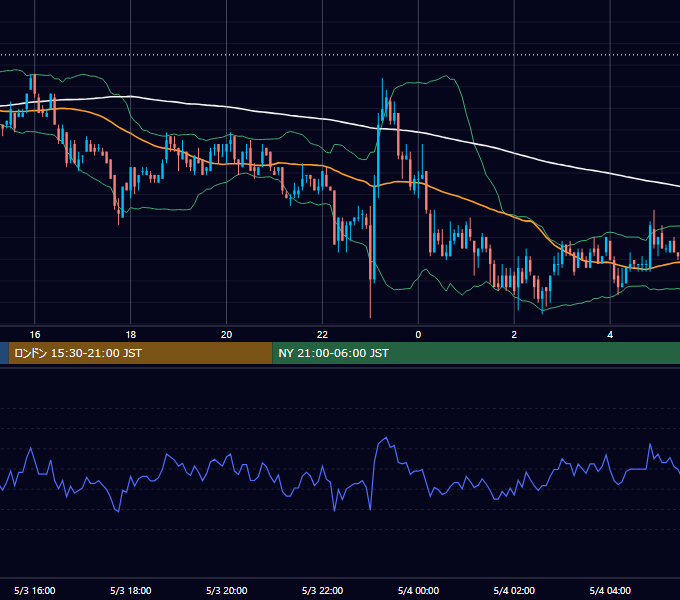The image size is (680, 600).
Task: Click the hour label 20 on the axis
Action: tap(226, 335)
